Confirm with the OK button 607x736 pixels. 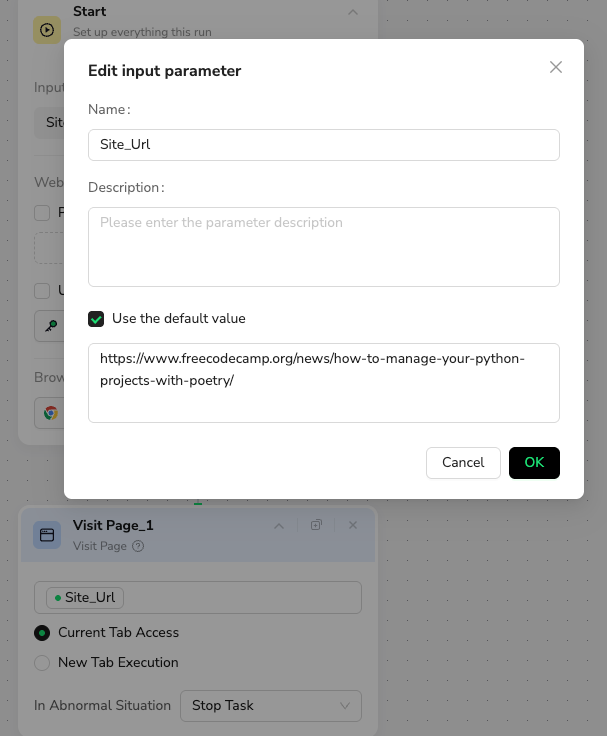click(x=534, y=462)
